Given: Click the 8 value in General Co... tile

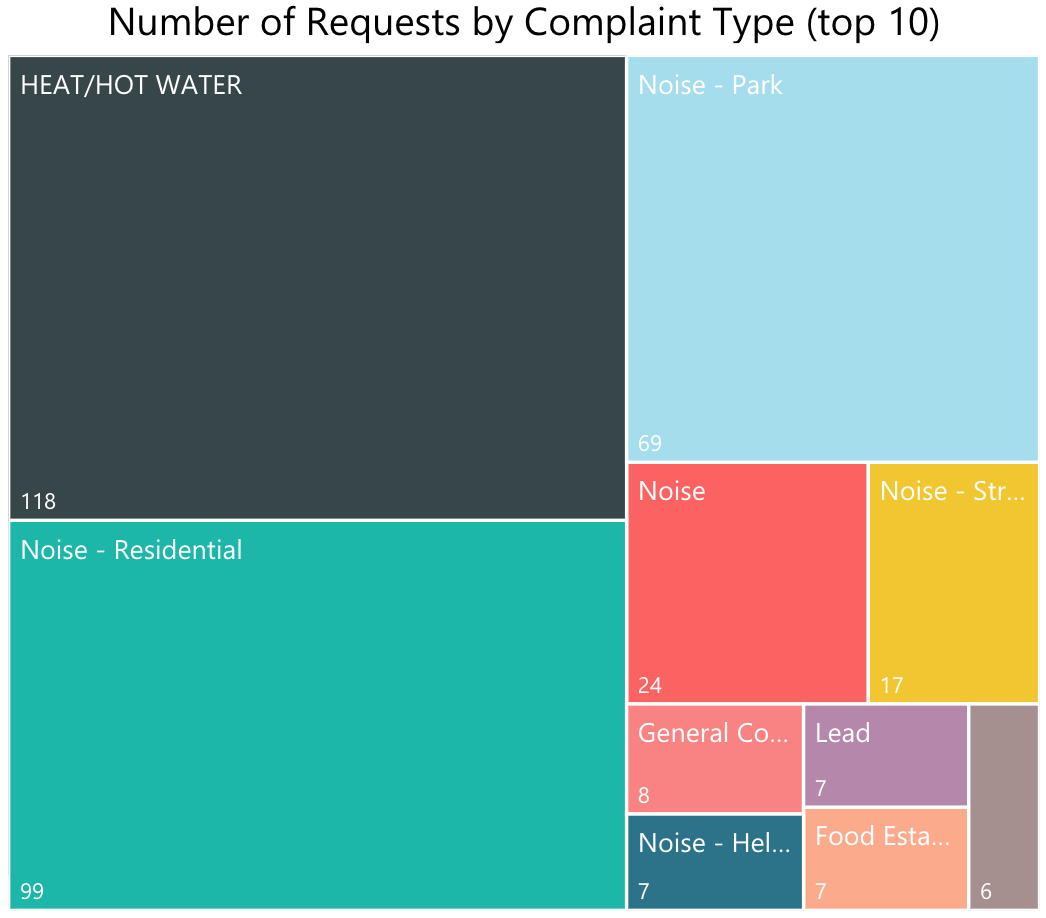Looking at the screenshot, I should click(x=644, y=795).
